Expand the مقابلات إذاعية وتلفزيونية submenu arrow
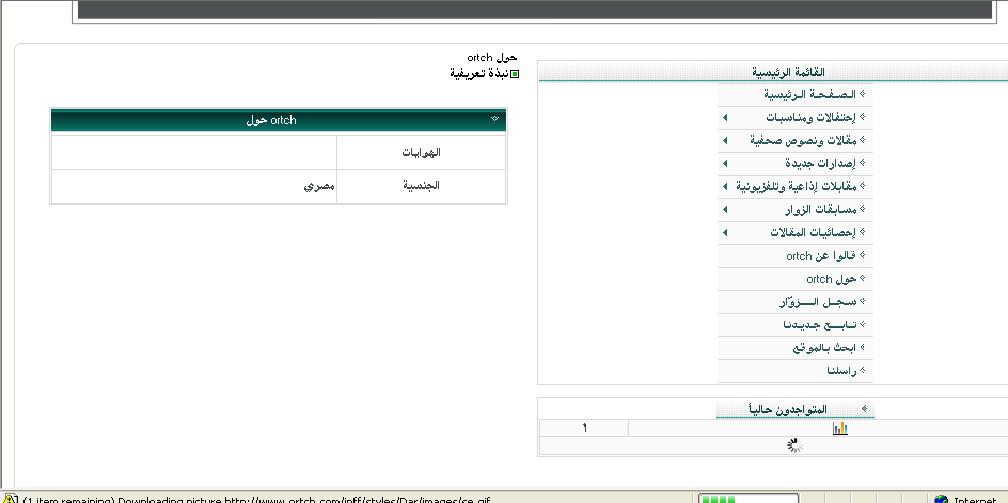 point(725,186)
